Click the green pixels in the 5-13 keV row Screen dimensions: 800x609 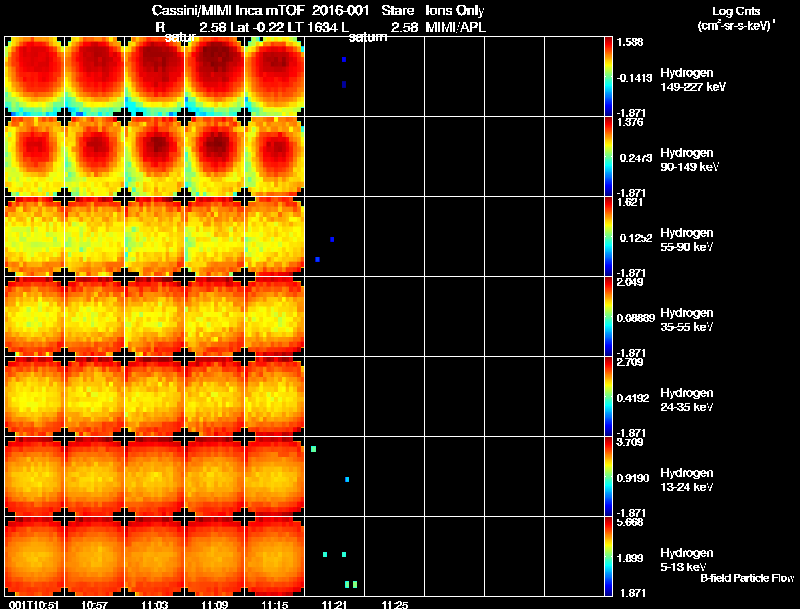click(x=350, y=584)
